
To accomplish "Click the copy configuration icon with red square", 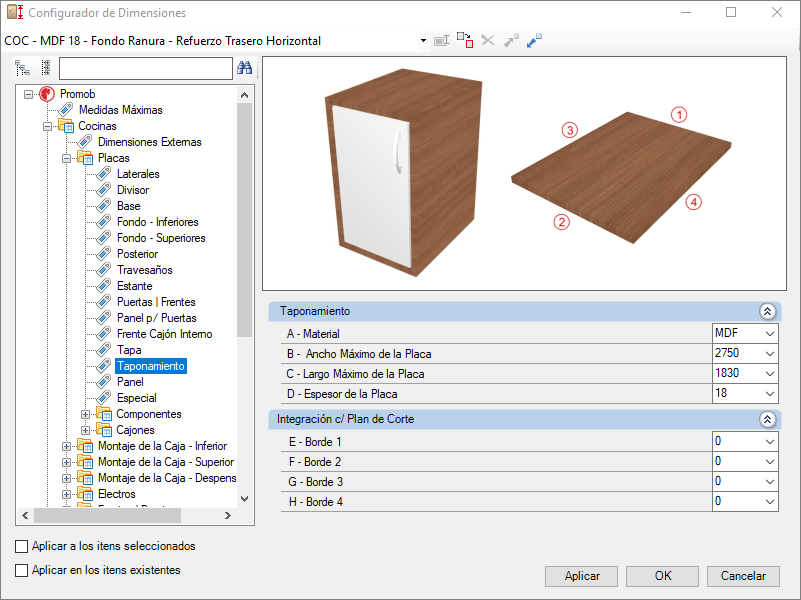I will [x=465, y=40].
